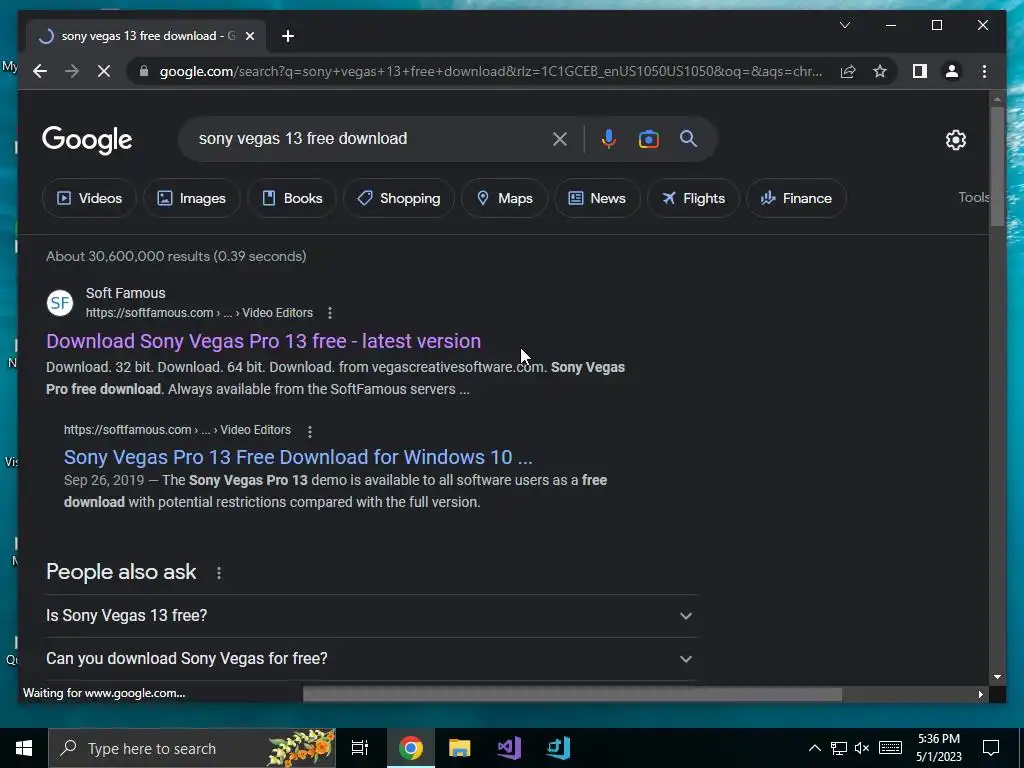This screenshot has width=1024, height=768.
Task: Open the Chrome profile avatar
Action: coord(952,71)
